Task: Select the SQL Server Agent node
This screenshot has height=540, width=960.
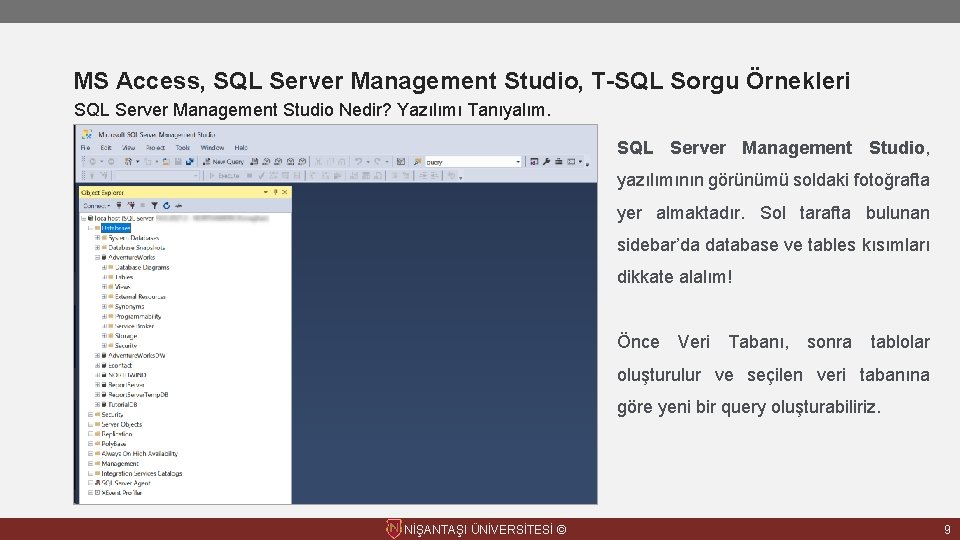Action: point(126,483)
